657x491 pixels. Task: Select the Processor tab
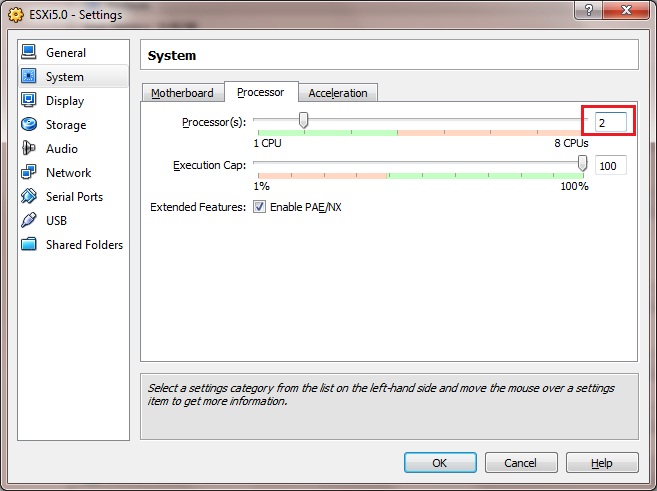click(x=261, y=92)
